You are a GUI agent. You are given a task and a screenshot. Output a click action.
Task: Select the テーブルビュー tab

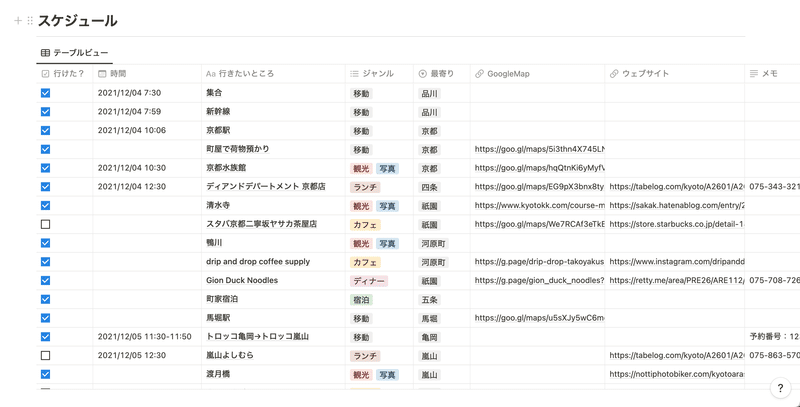(x=74, y=53)
